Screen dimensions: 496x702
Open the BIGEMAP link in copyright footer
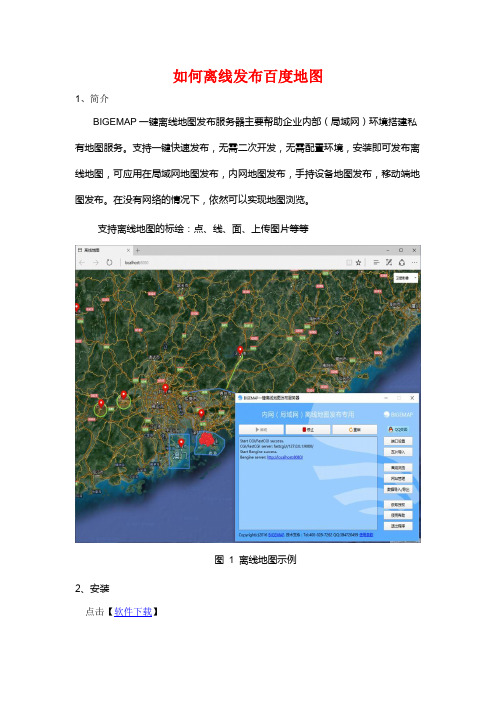pos(276,535)
